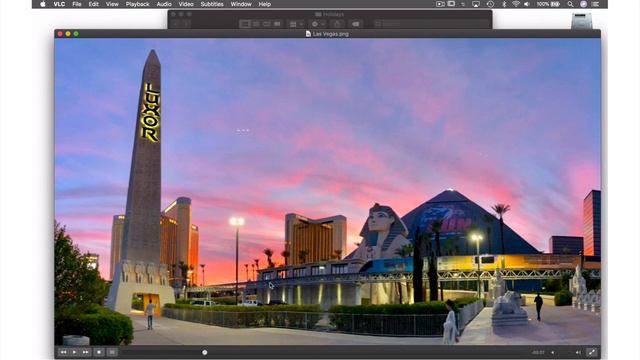Click the Share button in Finder toolbar

pos(337,24)
